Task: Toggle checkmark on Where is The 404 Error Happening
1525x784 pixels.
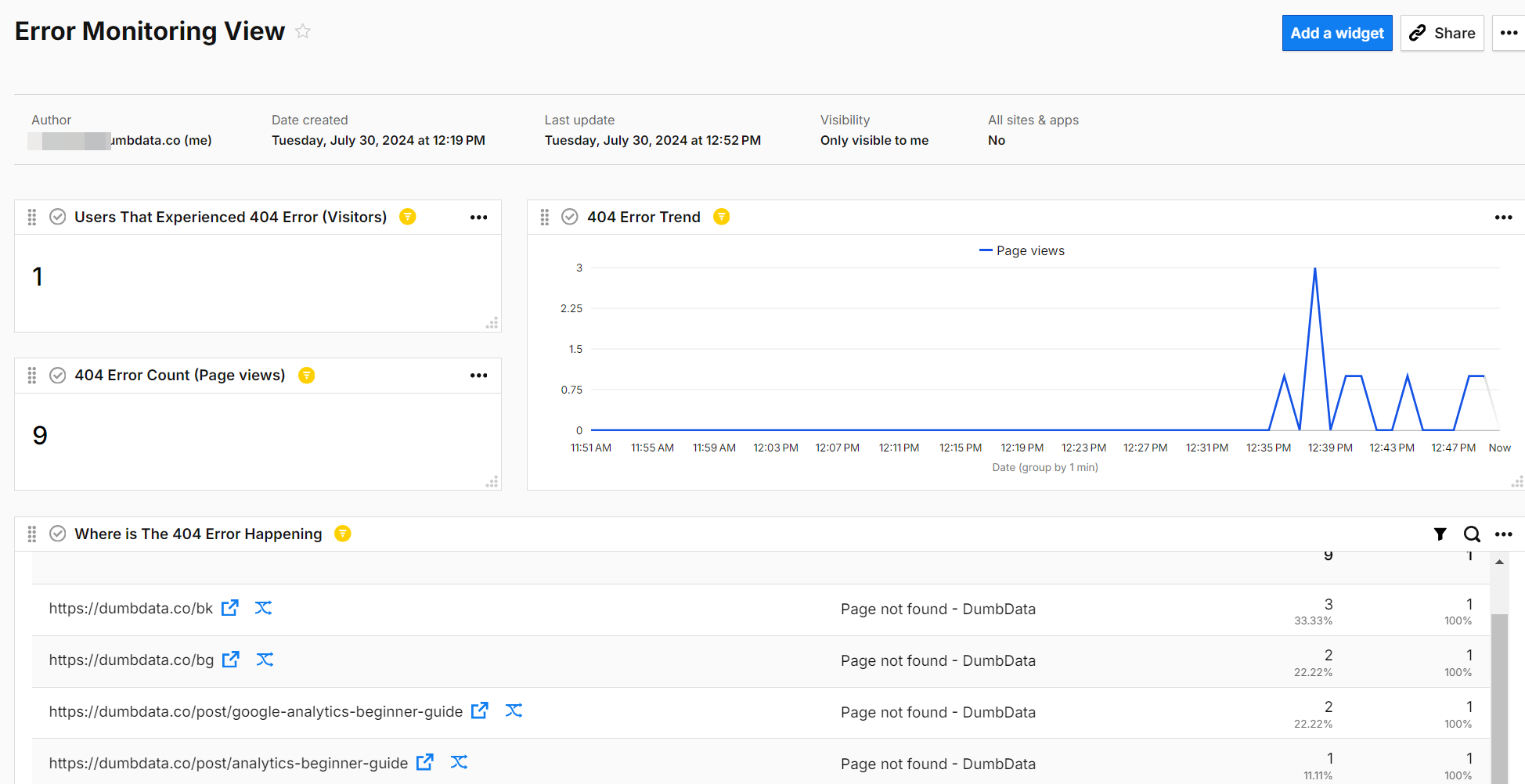Action: point(57,534)
